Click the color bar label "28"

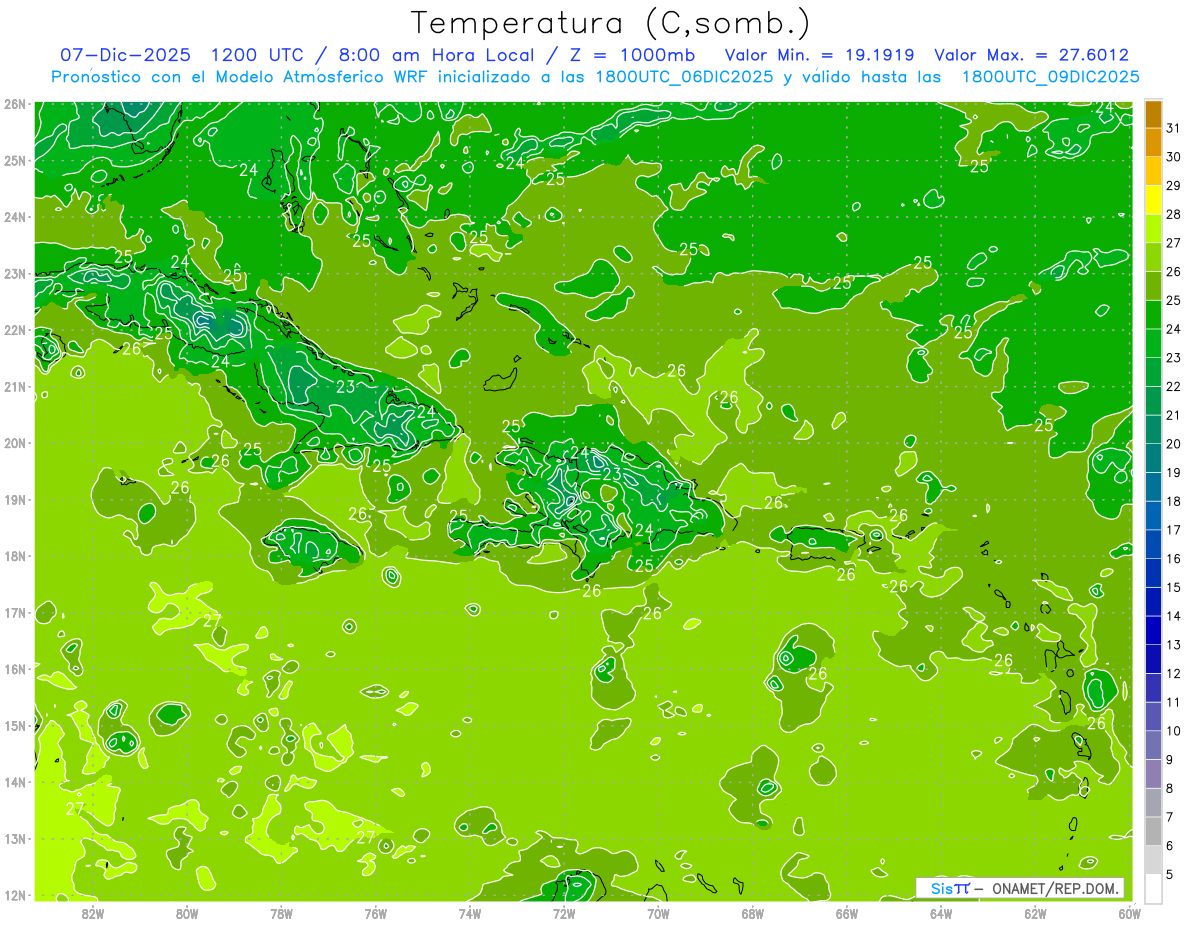point(1173,215)
